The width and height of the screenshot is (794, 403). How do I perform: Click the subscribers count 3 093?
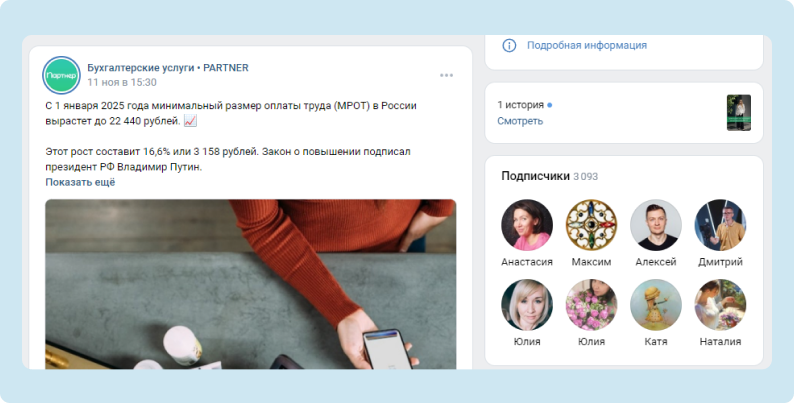585,176
